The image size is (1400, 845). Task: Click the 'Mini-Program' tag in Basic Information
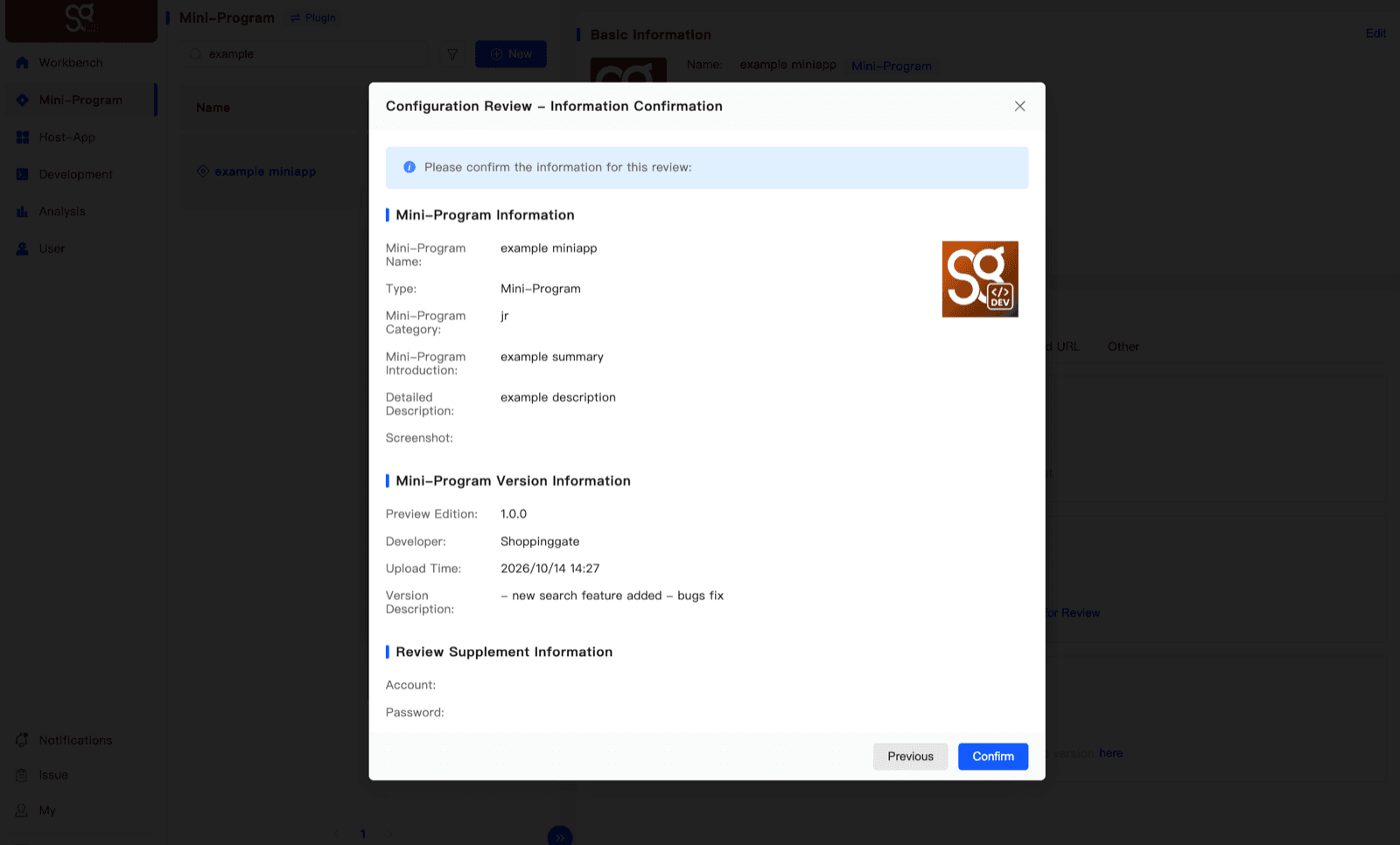pyautogui.click(x=892, y=66)
